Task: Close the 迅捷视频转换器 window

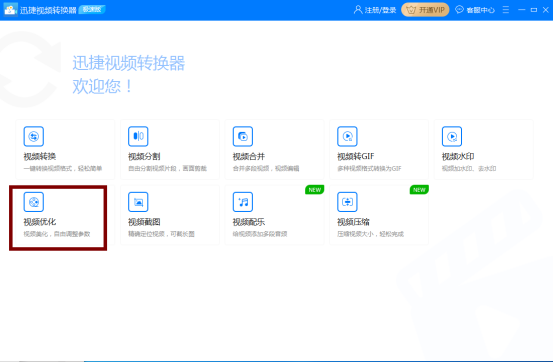Action: pos(546,10)
